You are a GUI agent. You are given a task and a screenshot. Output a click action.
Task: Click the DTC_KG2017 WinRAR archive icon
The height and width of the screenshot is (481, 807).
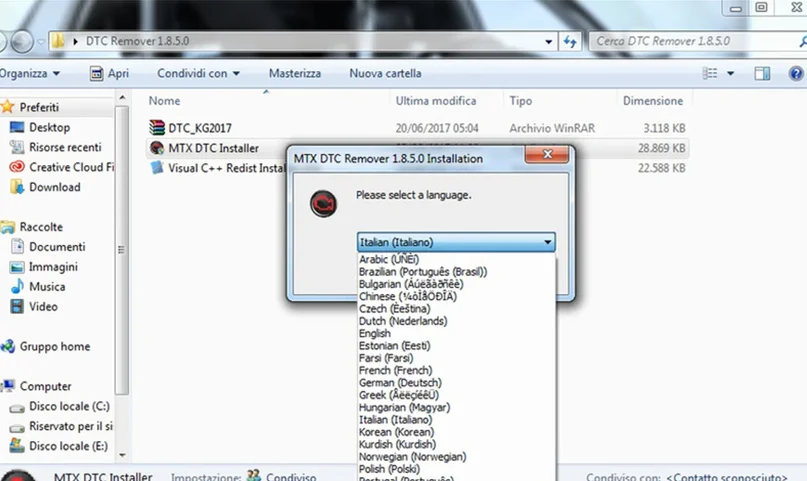pos(157,128)
